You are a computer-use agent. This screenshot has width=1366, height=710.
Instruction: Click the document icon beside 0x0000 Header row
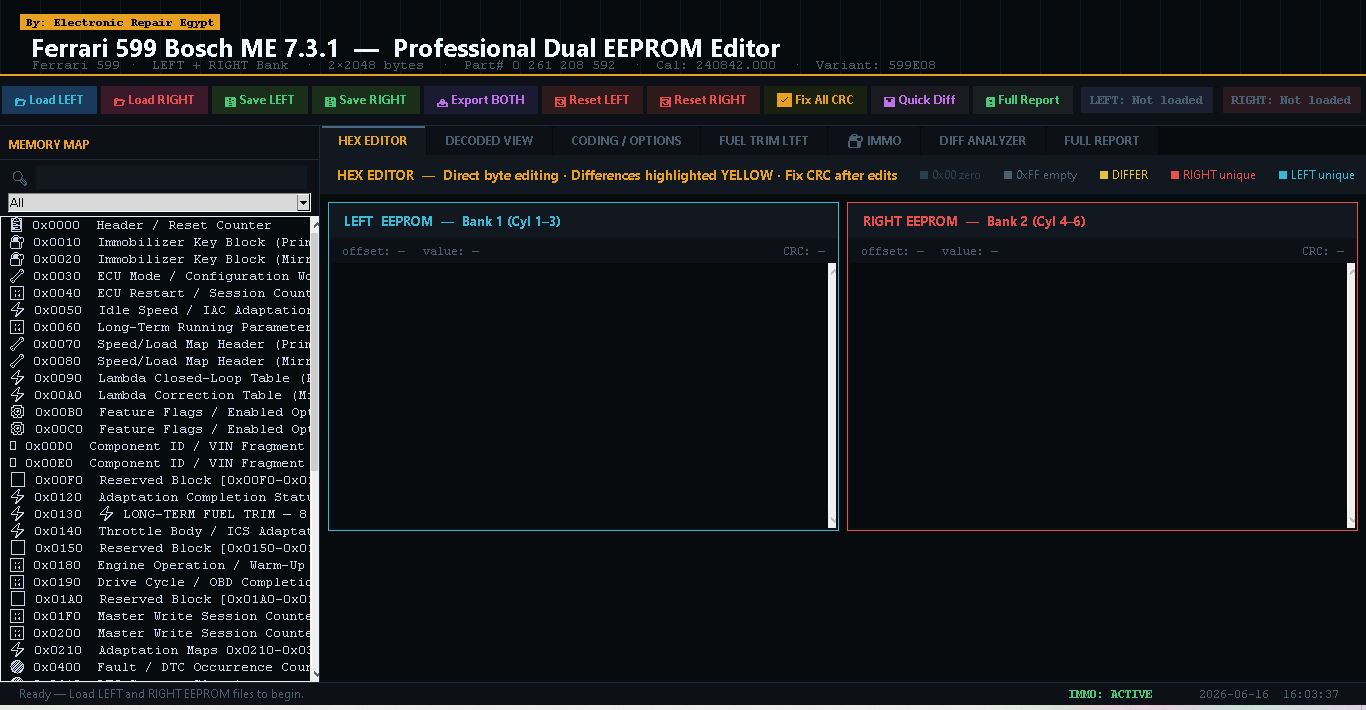[x=17, y=225]
